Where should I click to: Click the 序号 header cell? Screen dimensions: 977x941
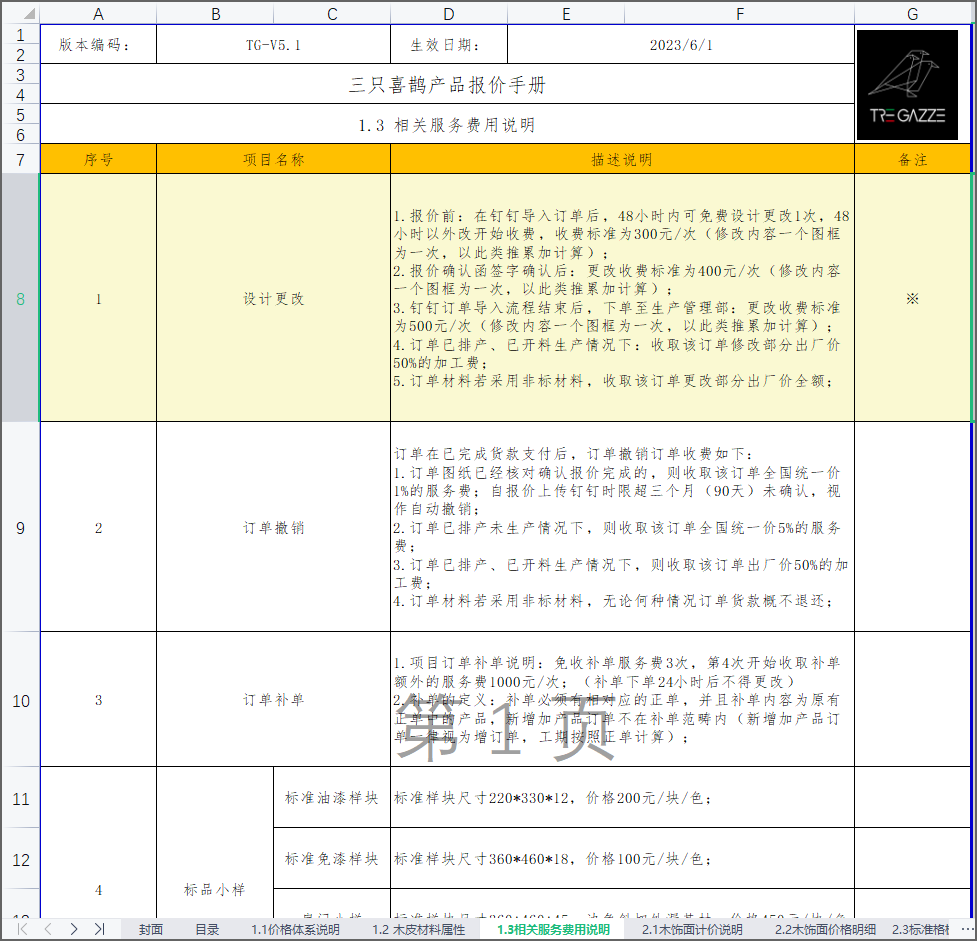pyautogui.click(x=98, y=159)
